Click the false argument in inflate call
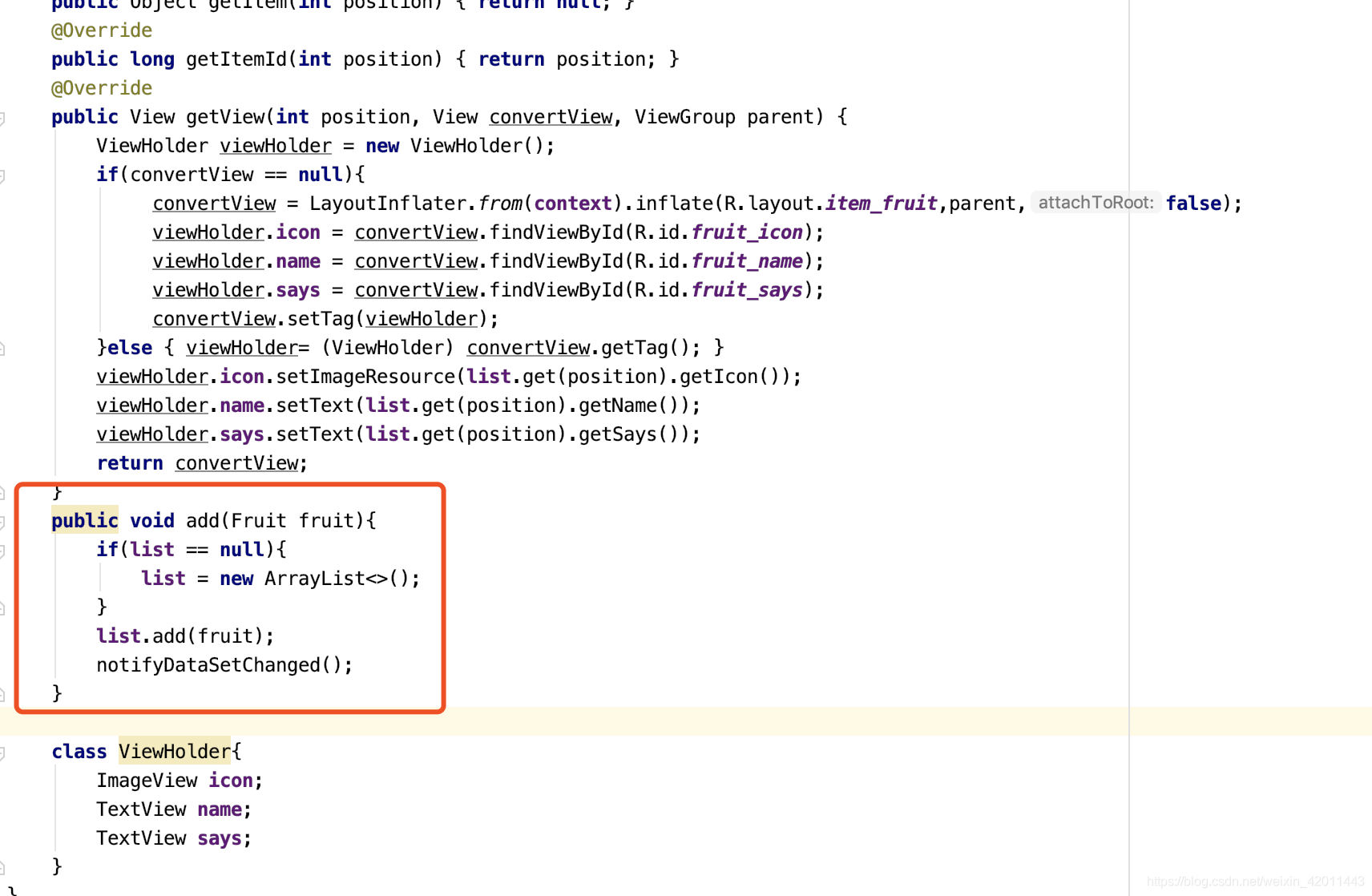 pyautogui.click(x=1193, y=204)
